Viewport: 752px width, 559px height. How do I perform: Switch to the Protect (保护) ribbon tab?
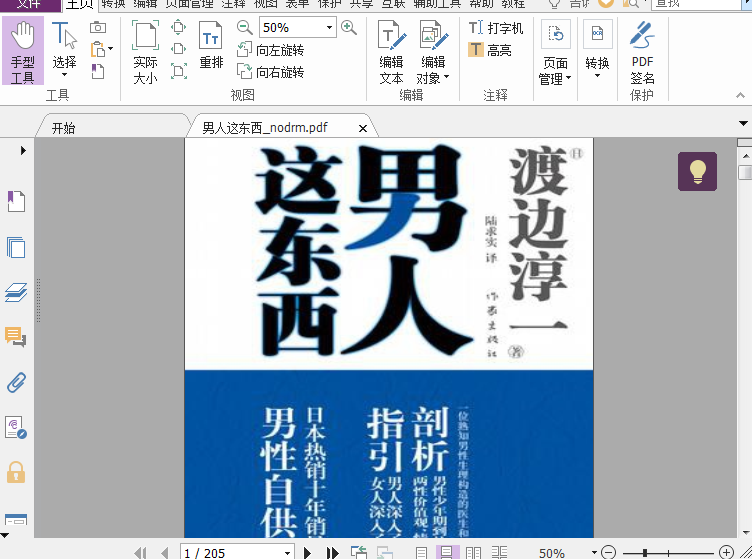pyautogui.click(x=329, y=4)
